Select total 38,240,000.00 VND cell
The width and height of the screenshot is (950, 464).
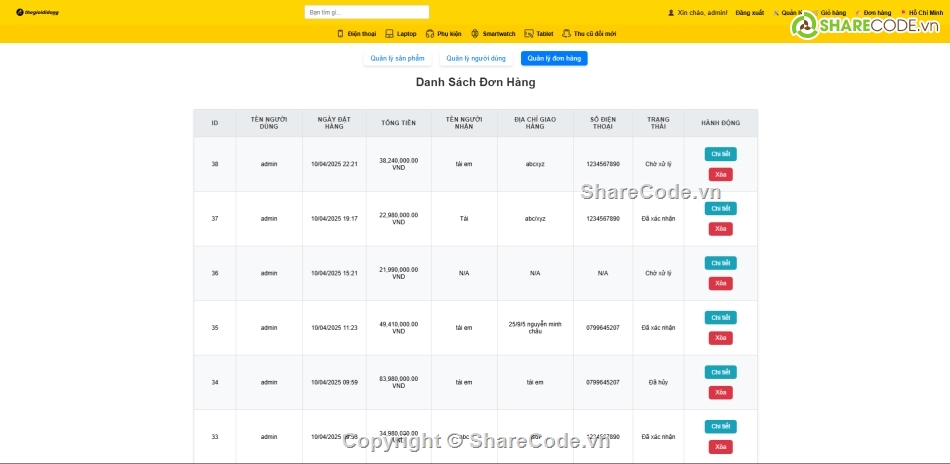pos(398,164)
